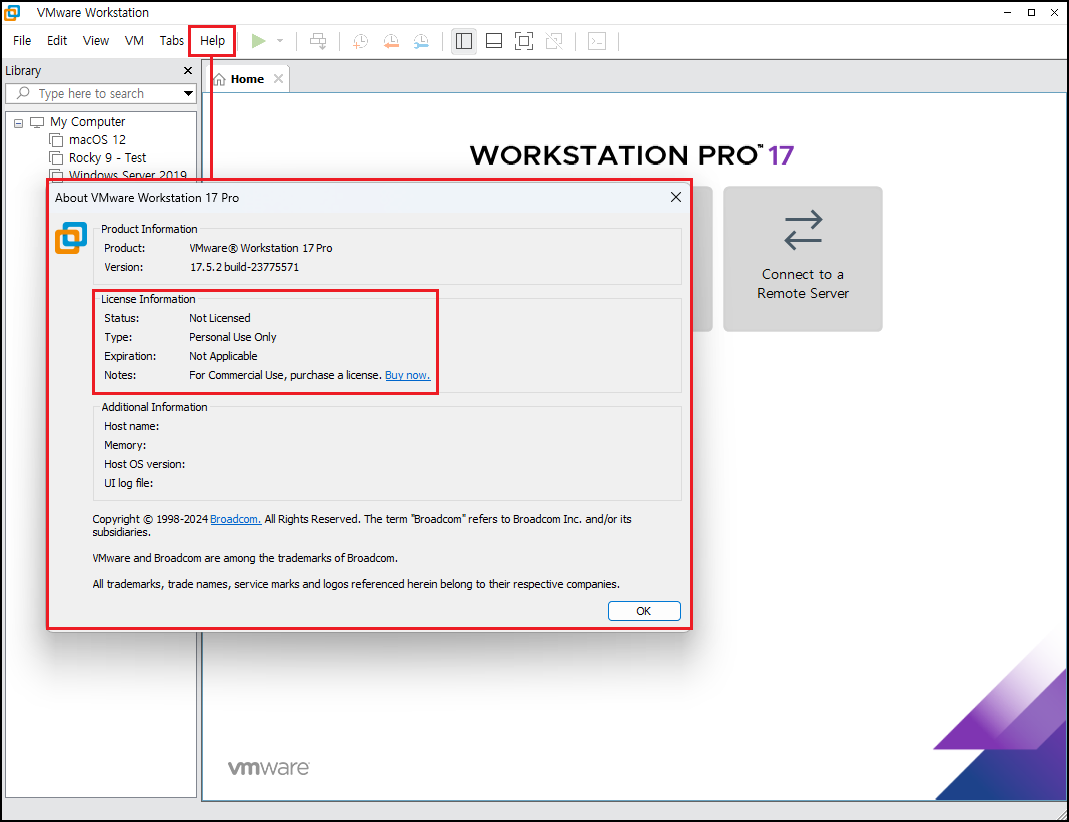Select My Computer in the library

click(87, 122)
